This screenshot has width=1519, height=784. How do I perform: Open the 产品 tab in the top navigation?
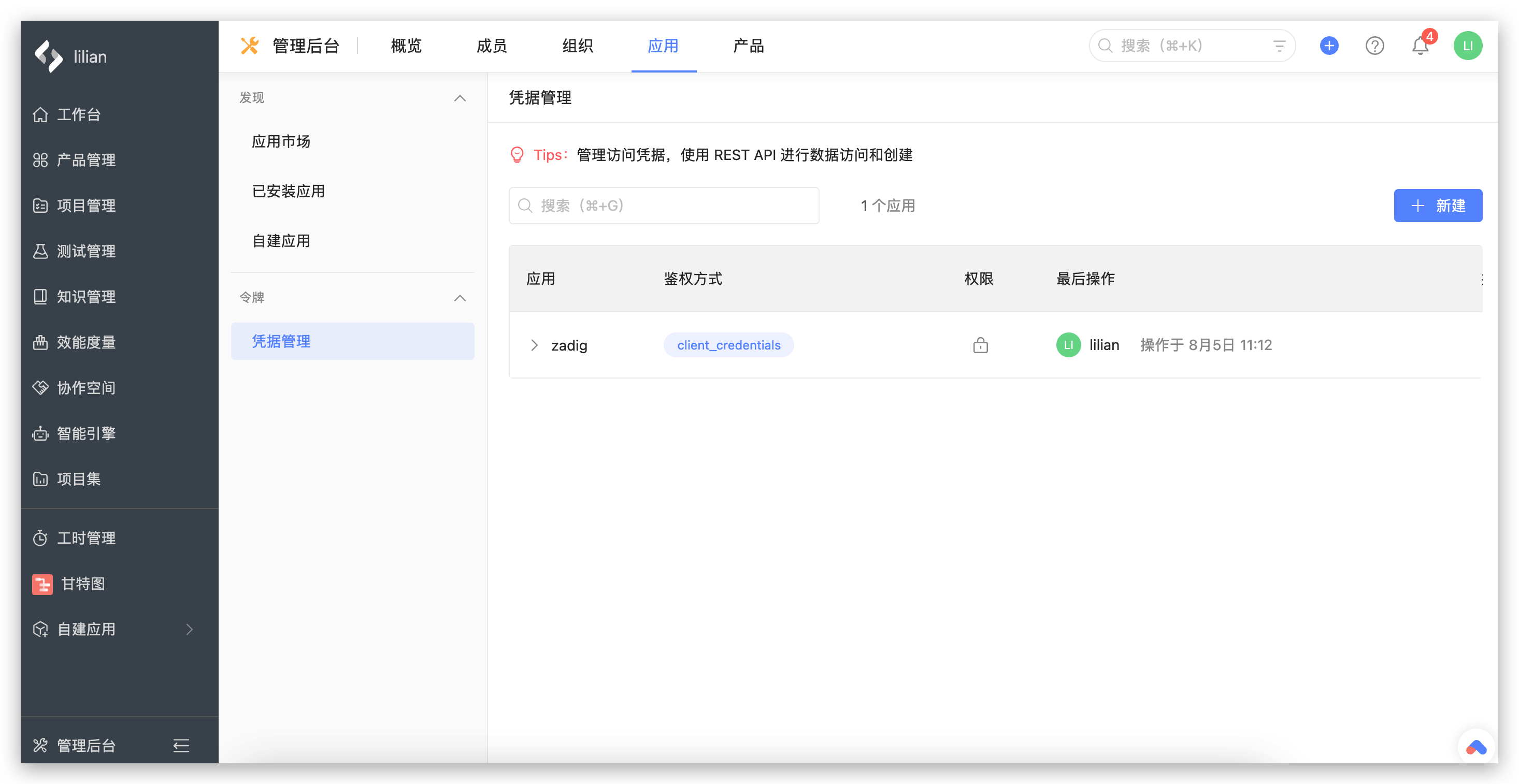[x=748, y=46]
